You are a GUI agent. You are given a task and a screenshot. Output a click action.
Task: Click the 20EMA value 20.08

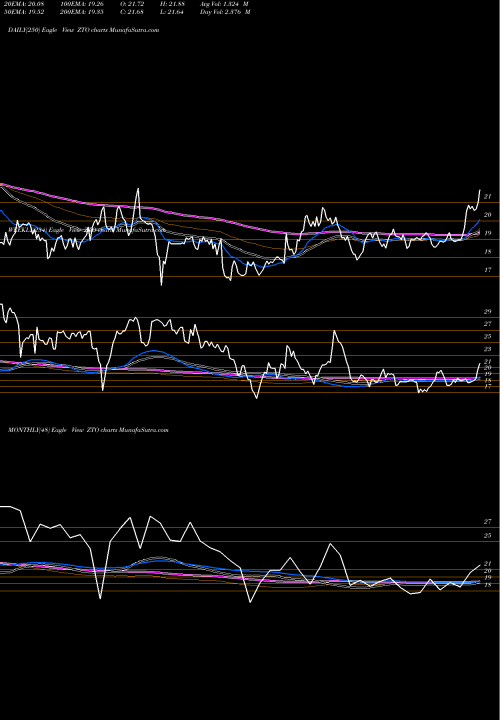tap(22, 3)
